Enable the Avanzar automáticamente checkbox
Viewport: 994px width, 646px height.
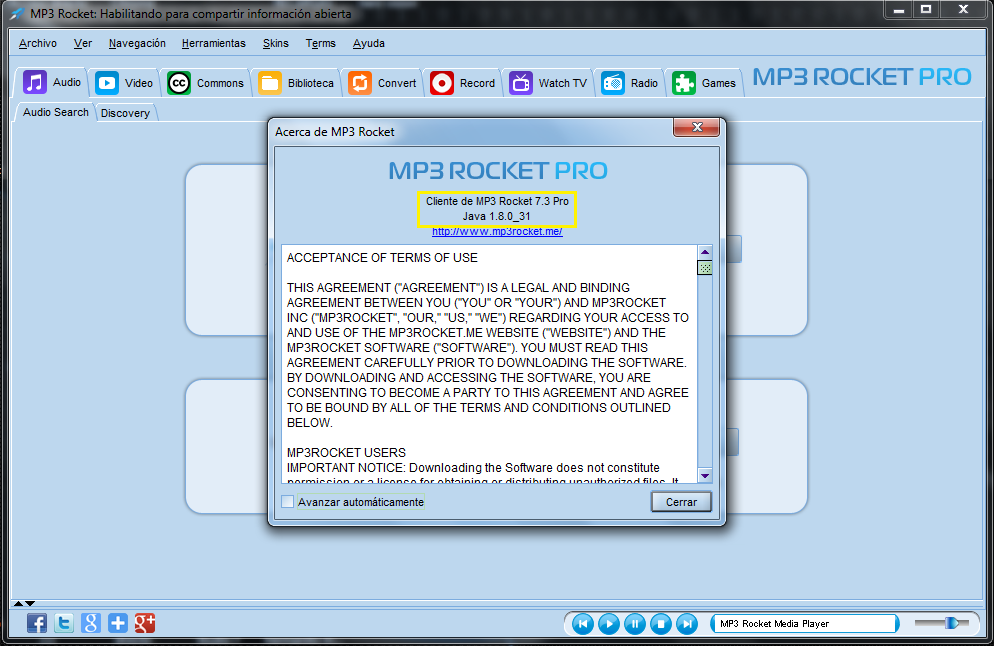(288, 501)
